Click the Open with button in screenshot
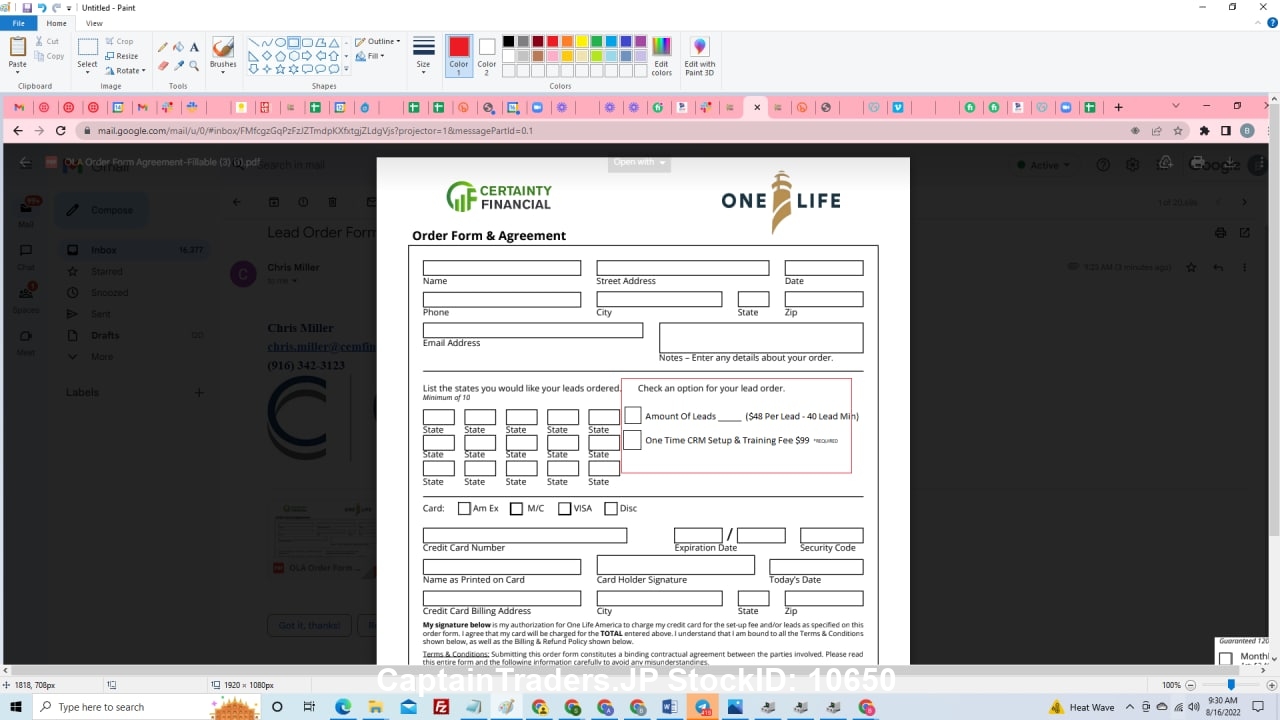Viewport: 1280px width, 720px height. pos(639,162)
